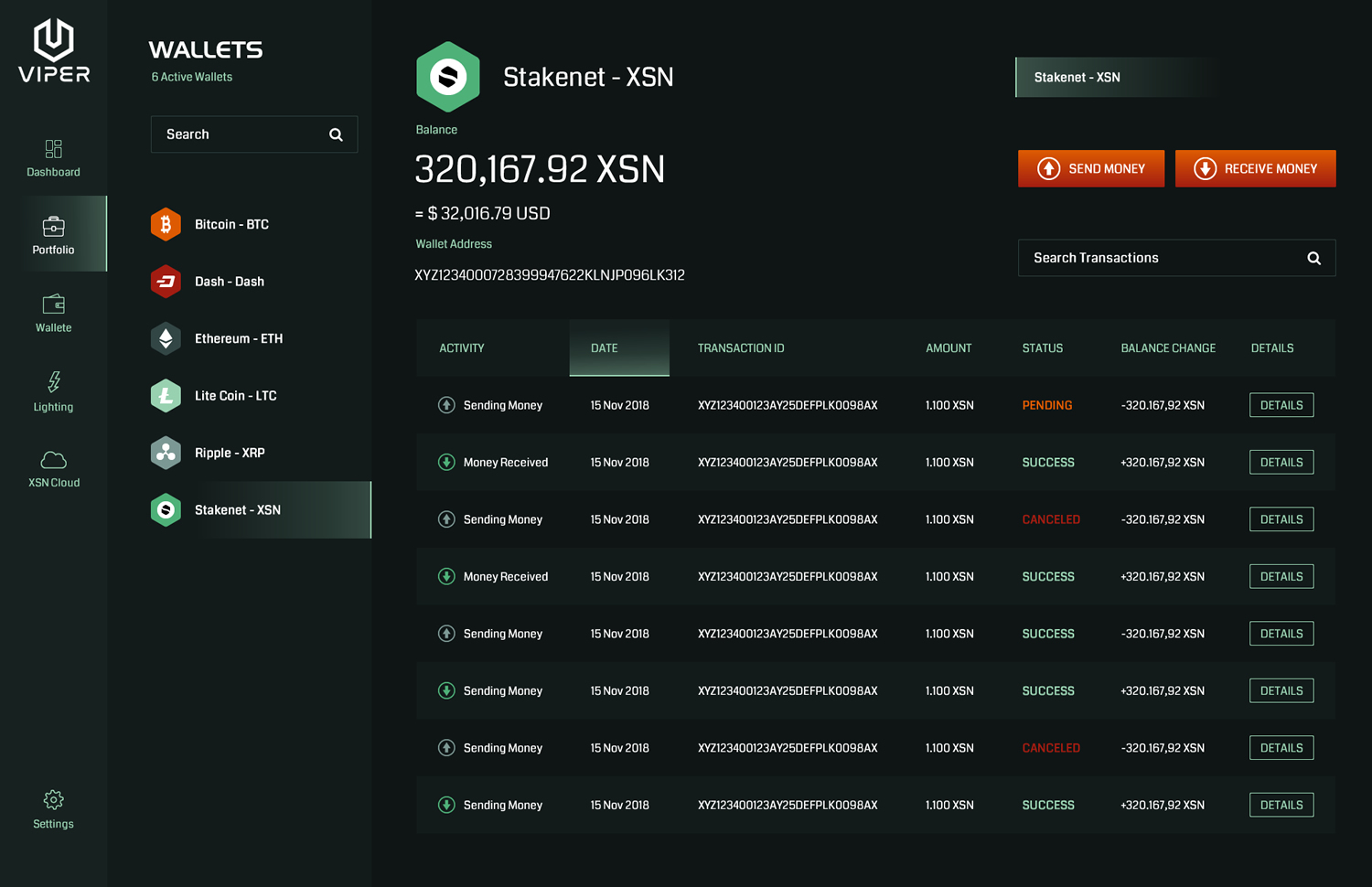Click the arrow icon on last transaction row
1372x887 pixels.
click(x=446, y=805)
